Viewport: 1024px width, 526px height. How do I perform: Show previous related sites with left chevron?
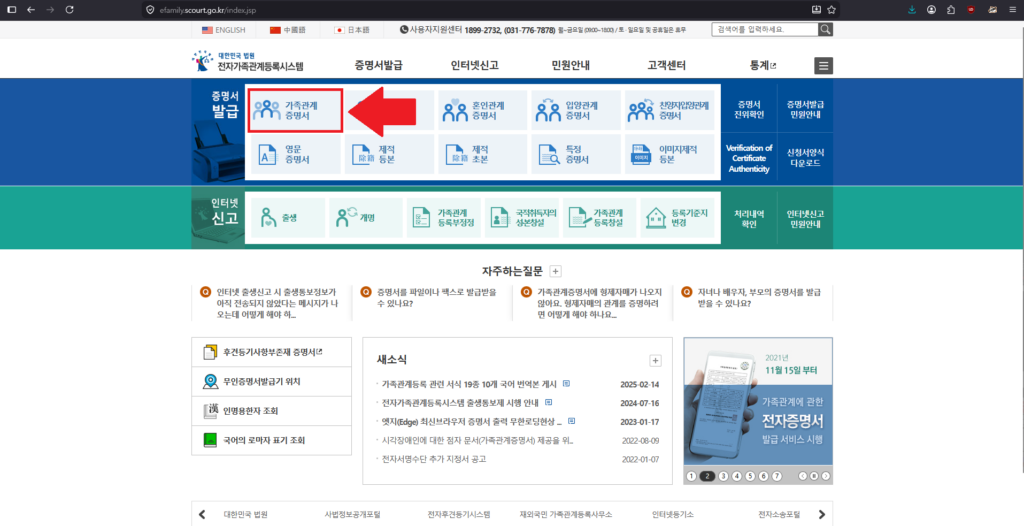click(202, 514)
